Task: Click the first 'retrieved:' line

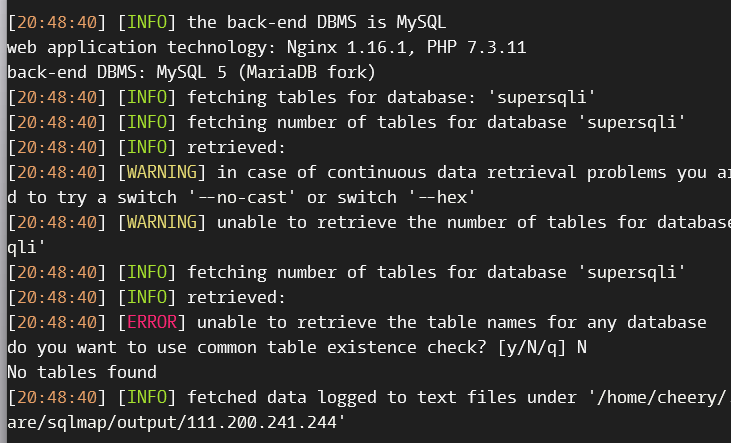Action: [x=236, y=147]
